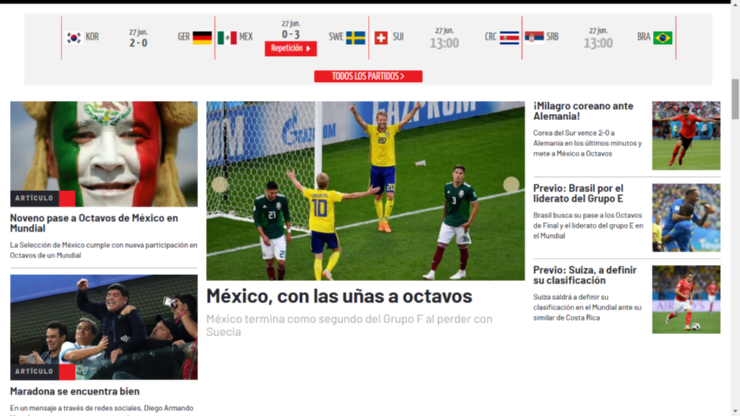Click the Switzerland preview player thumbnail
The width and height of the screenshot is (740, 416).
[x=686, y=299]
